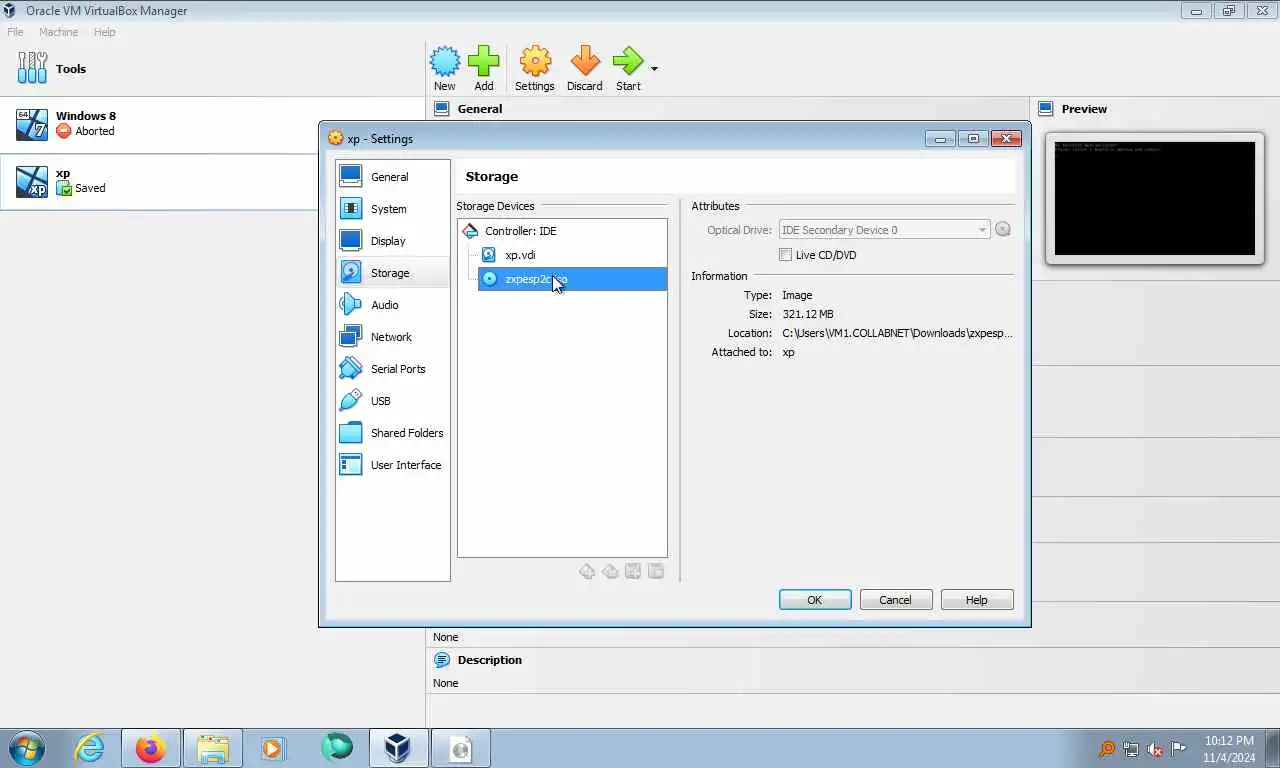Screen dimensions: 1280x768
Task: Click the VirtualBox taskbar button
Action: point(398,748)
